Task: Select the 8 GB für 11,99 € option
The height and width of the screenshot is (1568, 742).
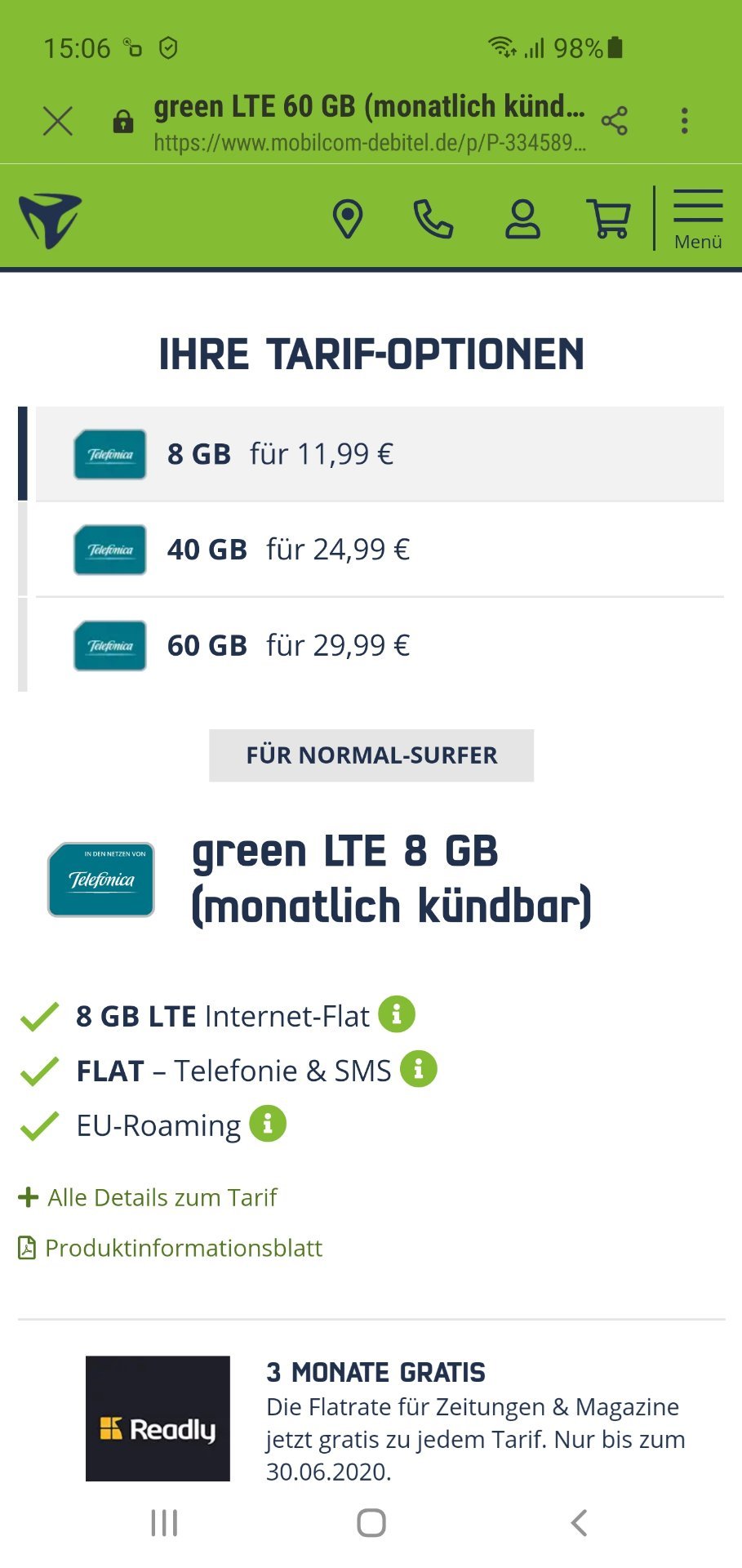Action: coord(380,454)
